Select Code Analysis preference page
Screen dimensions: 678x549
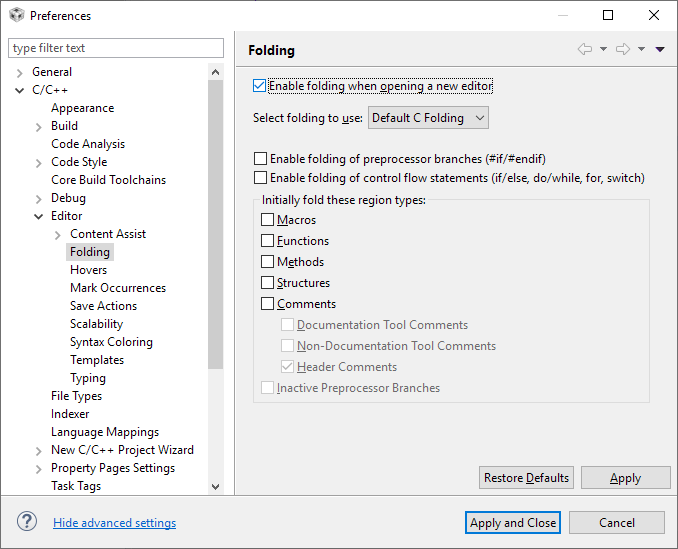click(x=88, y=144)
